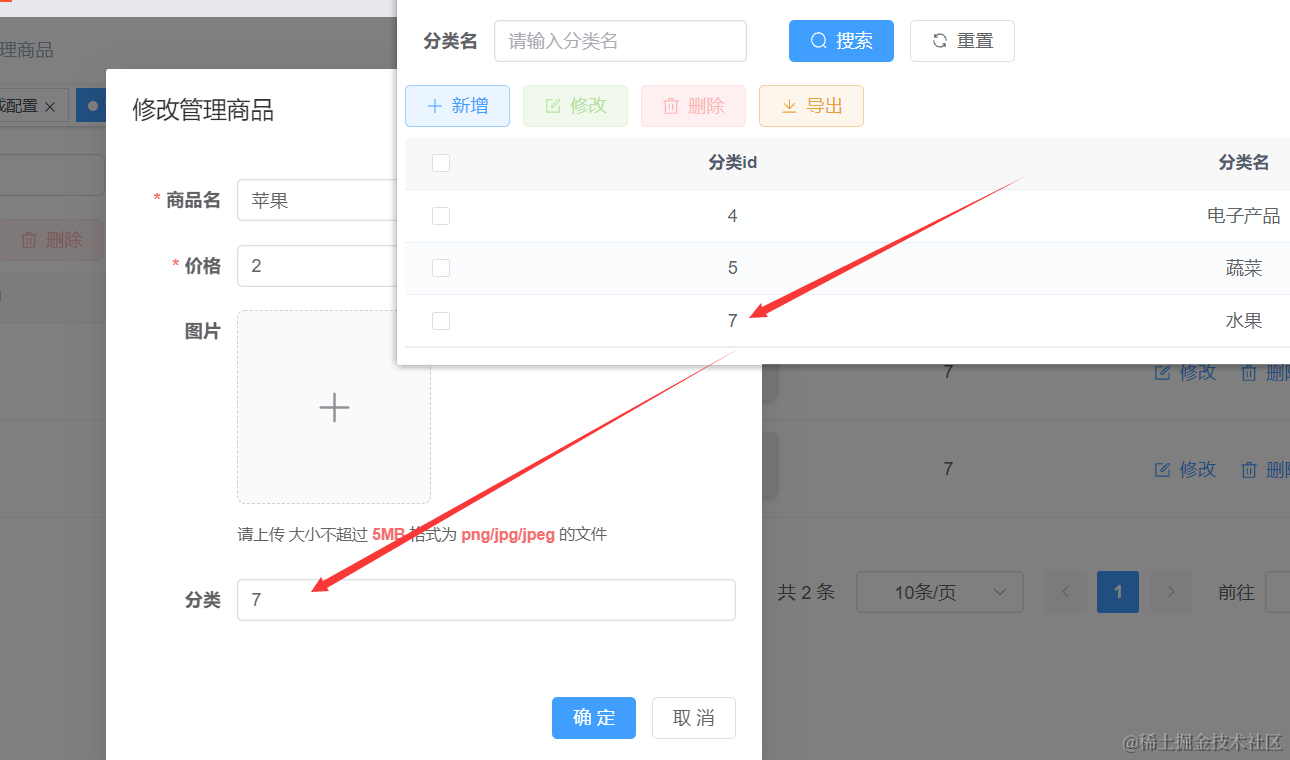Viewport: 1290px width, 760px height.
Task: Click the 分类 input with value 7
Action: [x=486, y=600]
